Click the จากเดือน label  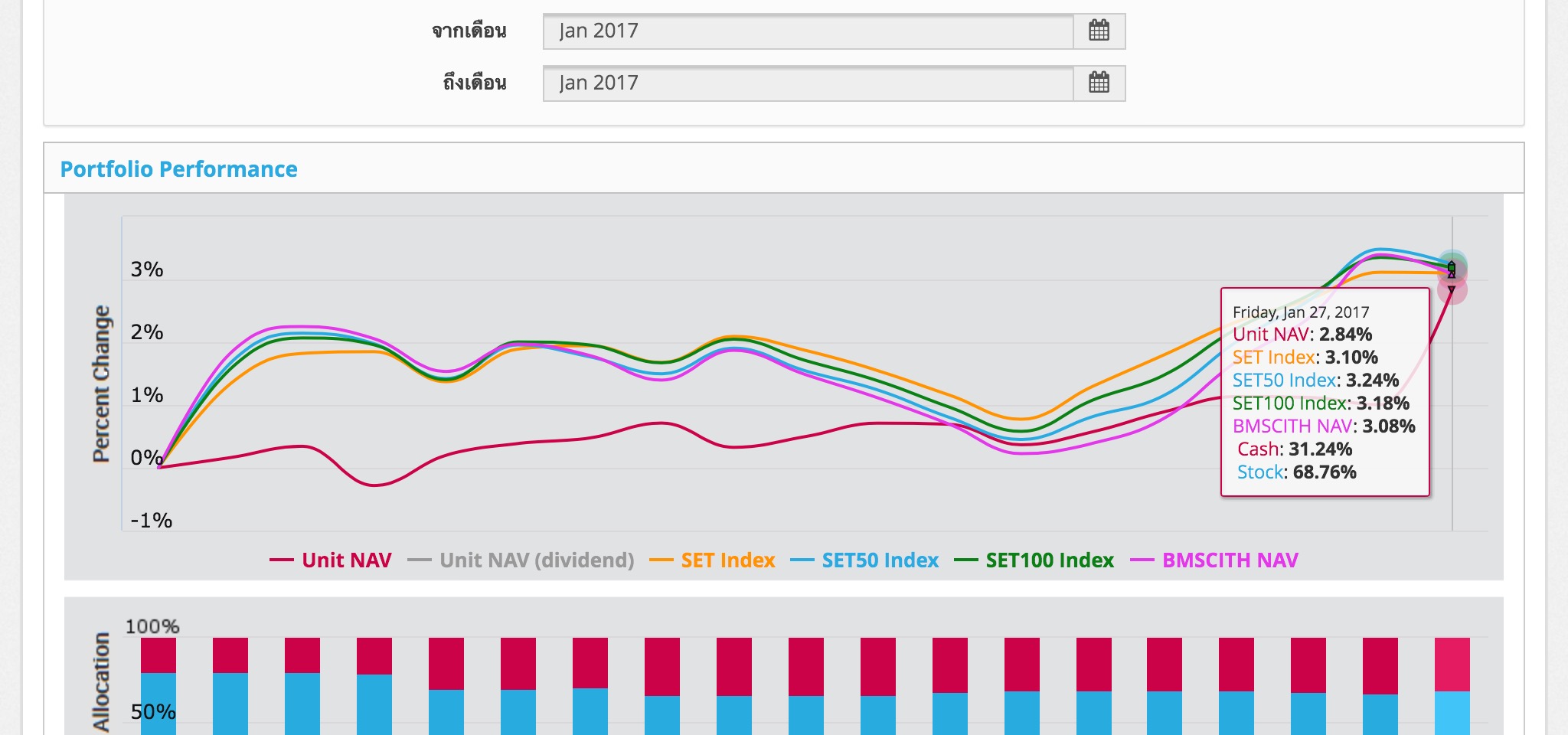tap(469, 31)
